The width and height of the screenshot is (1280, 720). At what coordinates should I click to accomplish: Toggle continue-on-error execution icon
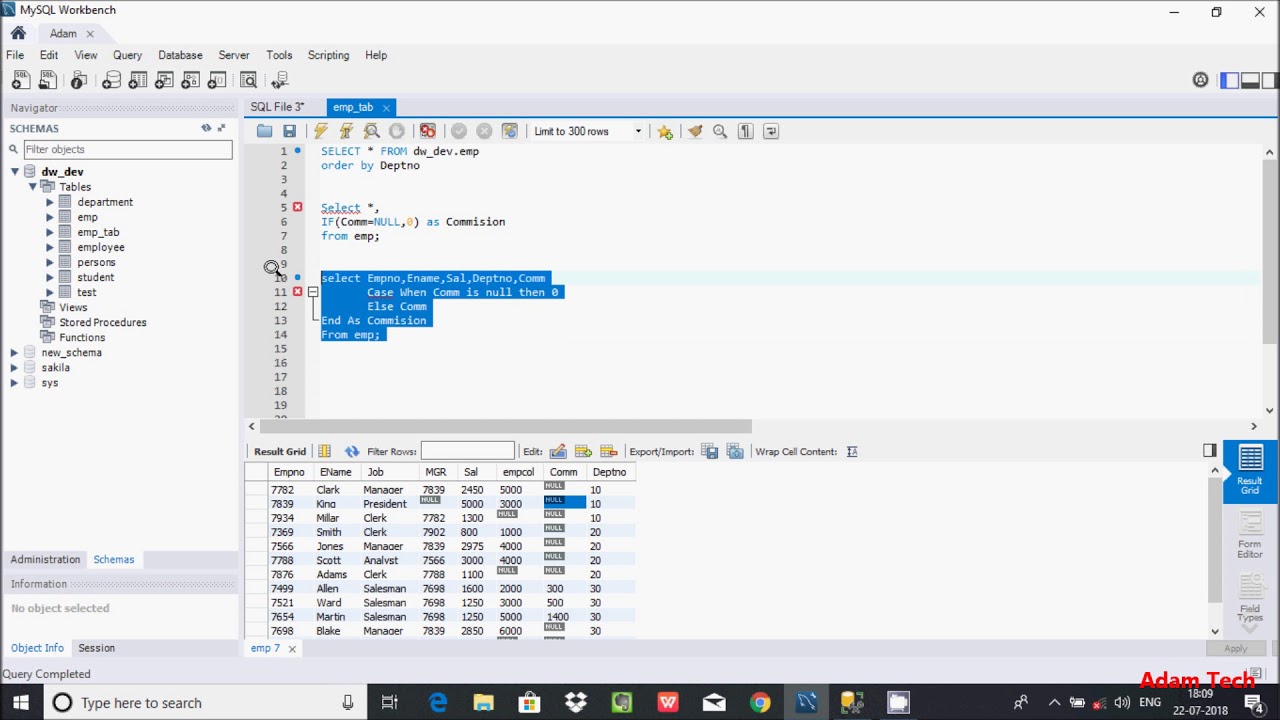coord(428,131)
